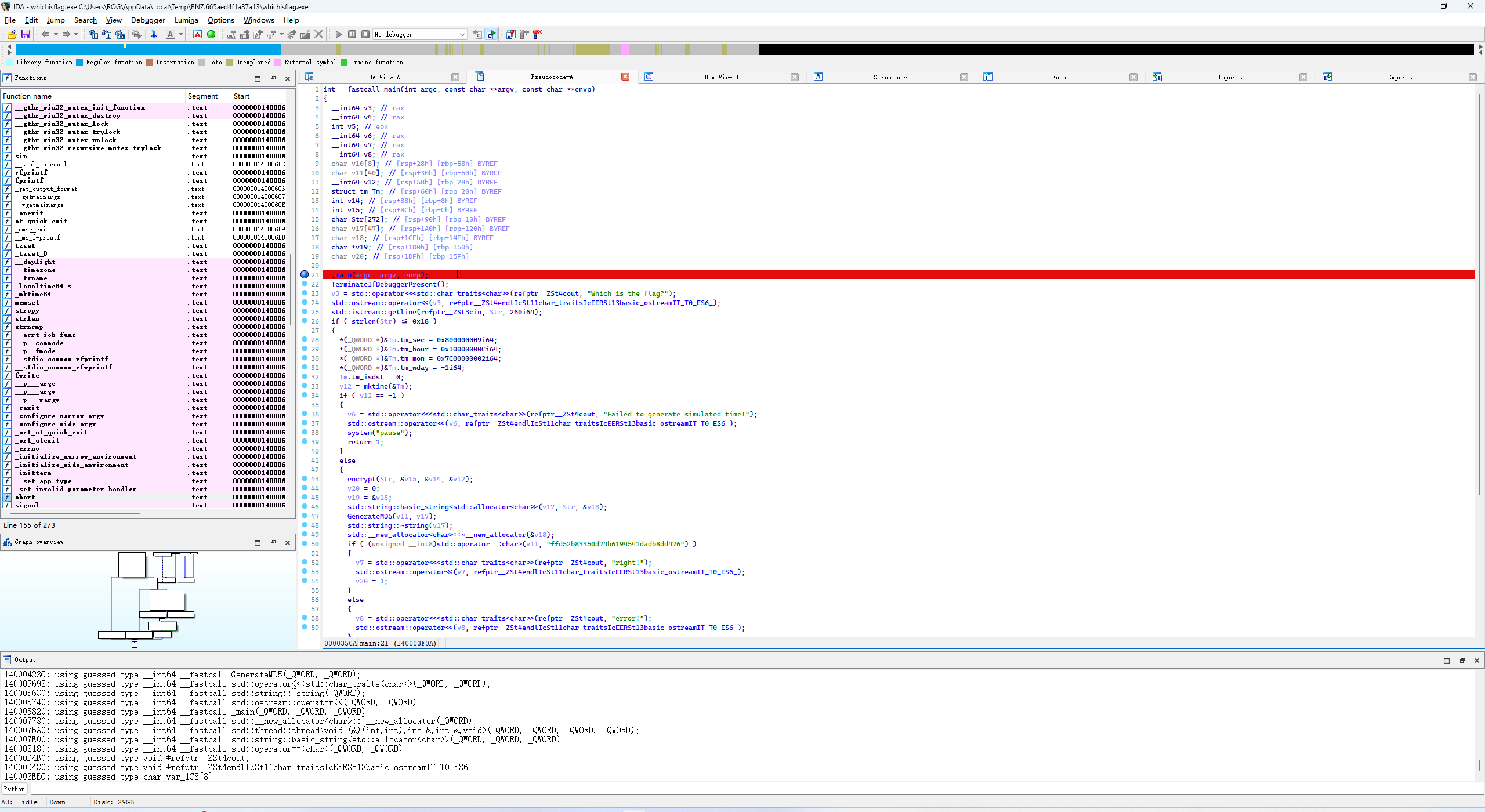Viewport: 1485px width, 812px height.
Task: Click the highlighted C run toolbar icon
Action: coord(491,34)
